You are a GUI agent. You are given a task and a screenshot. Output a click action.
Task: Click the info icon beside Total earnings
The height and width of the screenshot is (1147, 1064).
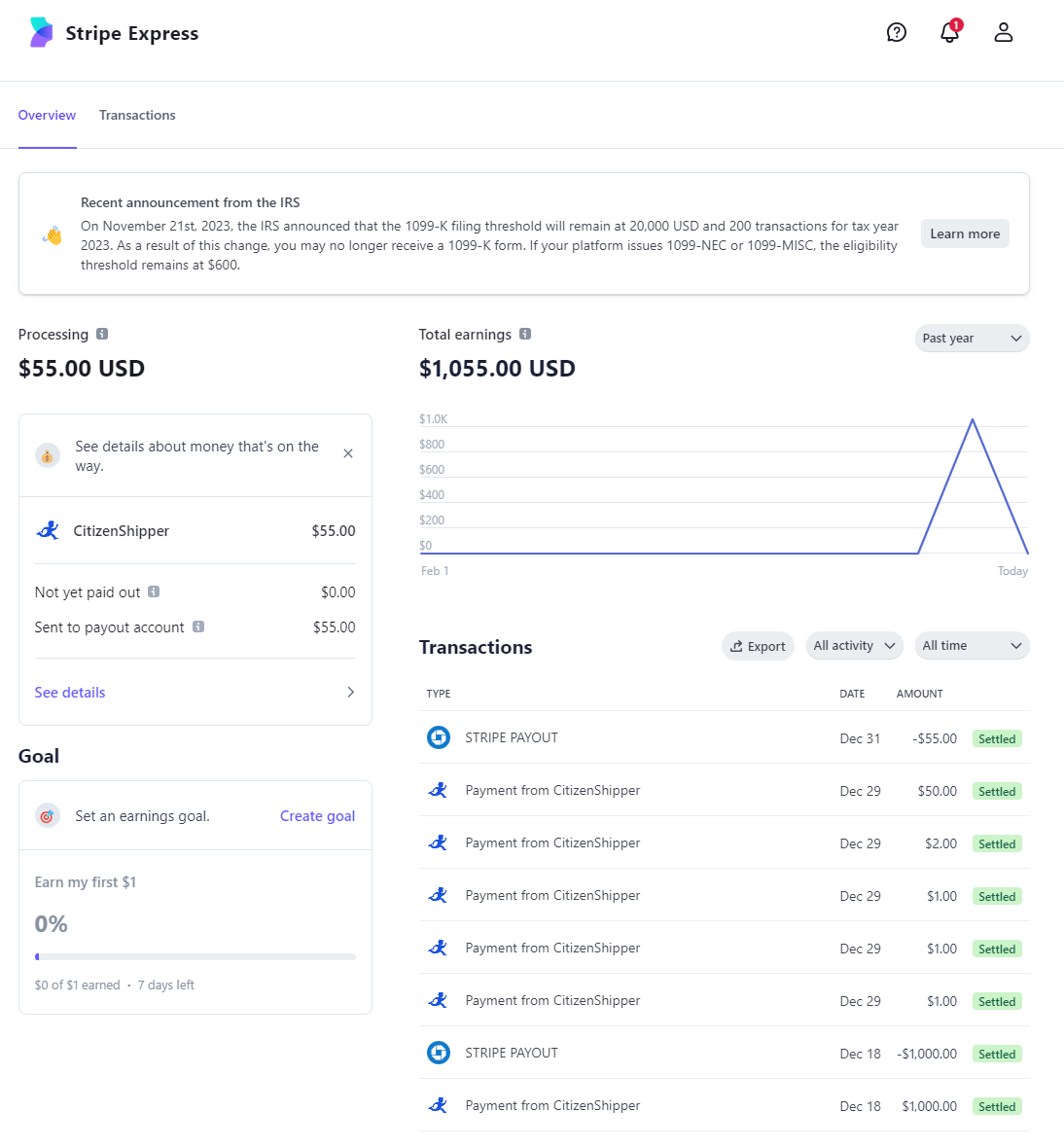pyautogui.click(x=525, y=334)
